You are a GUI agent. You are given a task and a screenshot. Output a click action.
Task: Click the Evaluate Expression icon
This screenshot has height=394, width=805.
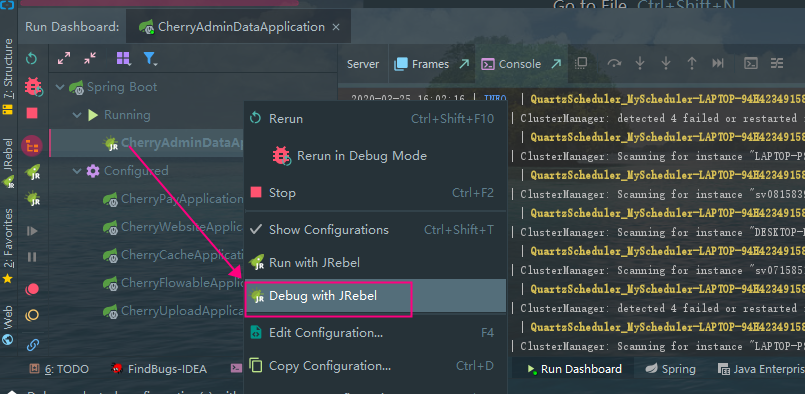751,63
